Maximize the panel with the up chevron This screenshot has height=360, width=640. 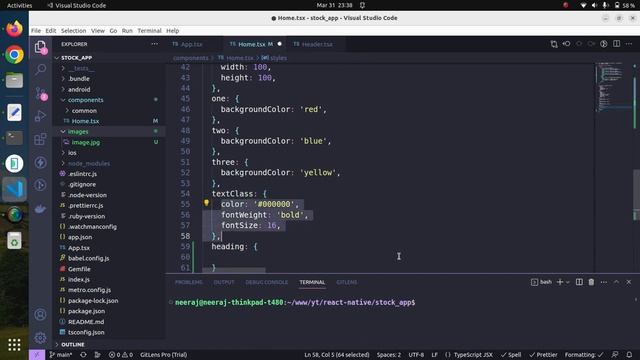616,282
